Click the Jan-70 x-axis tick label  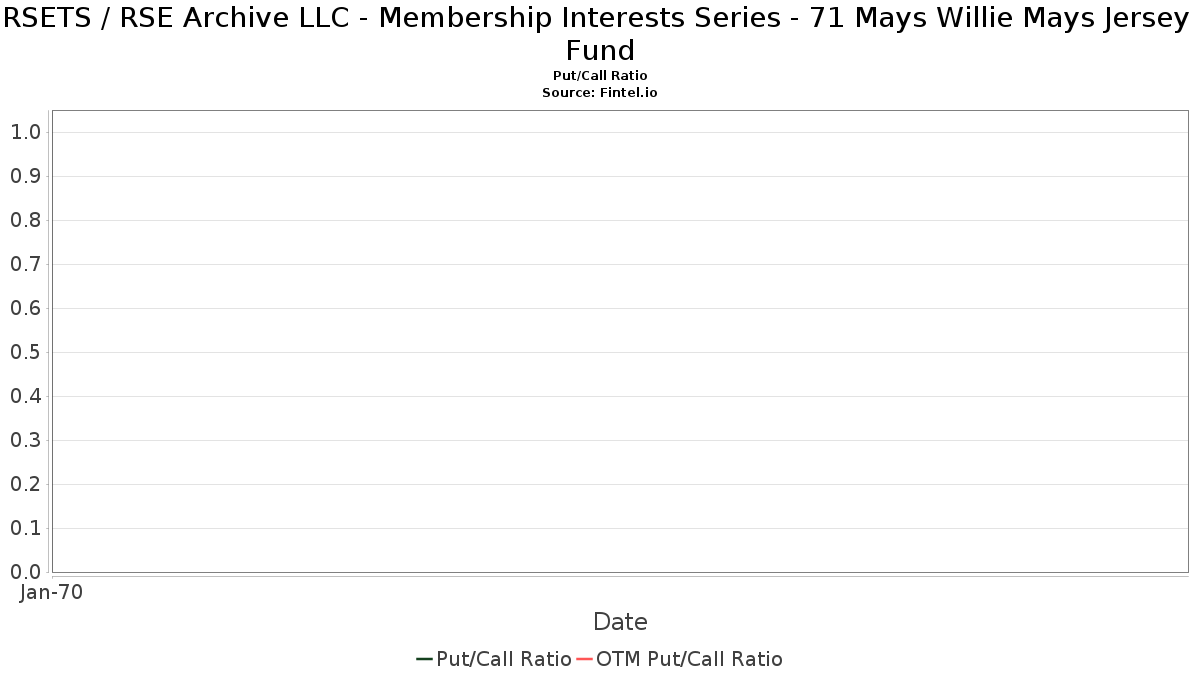point(52,592)
